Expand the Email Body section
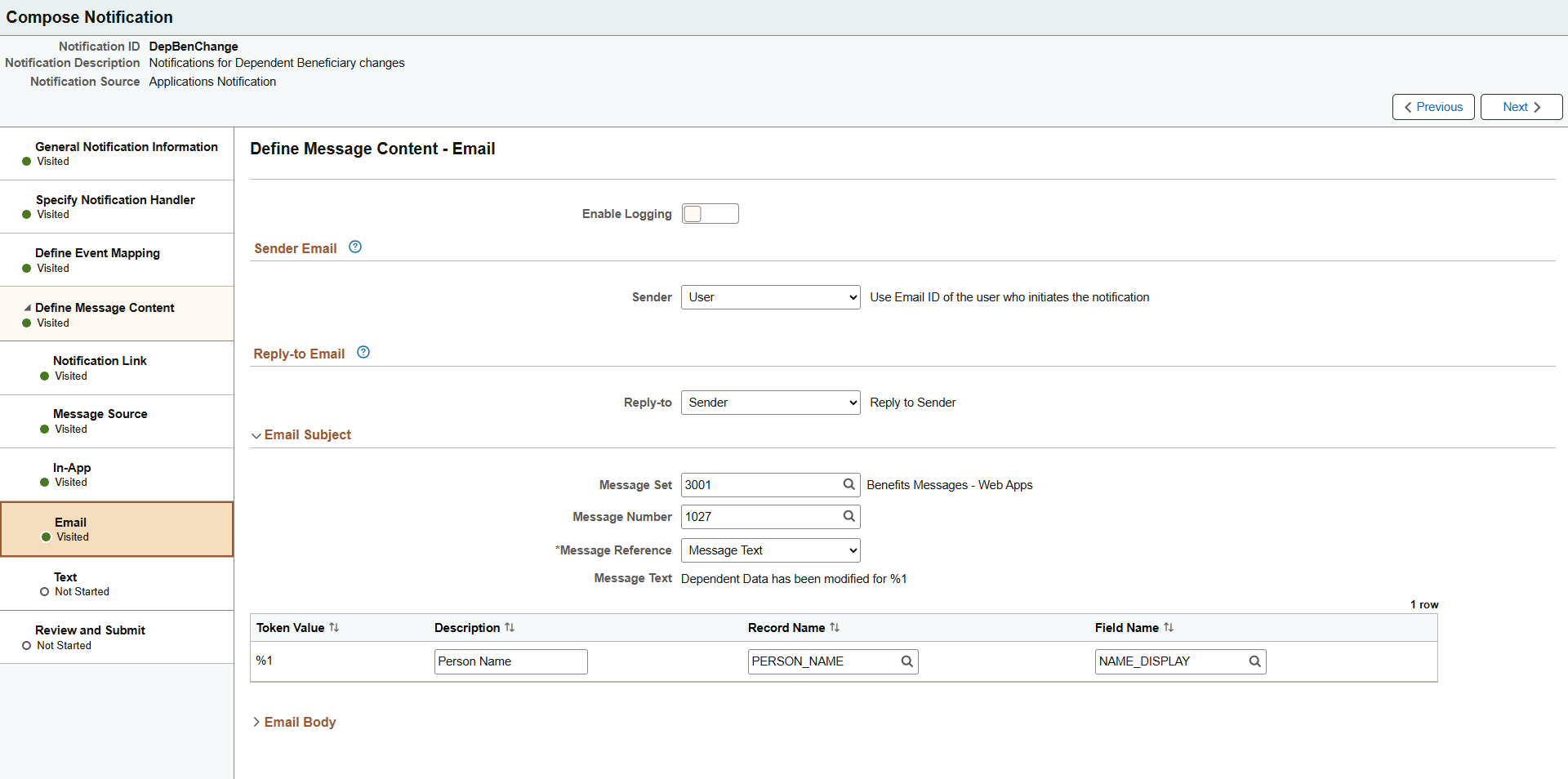 (256, 722)
